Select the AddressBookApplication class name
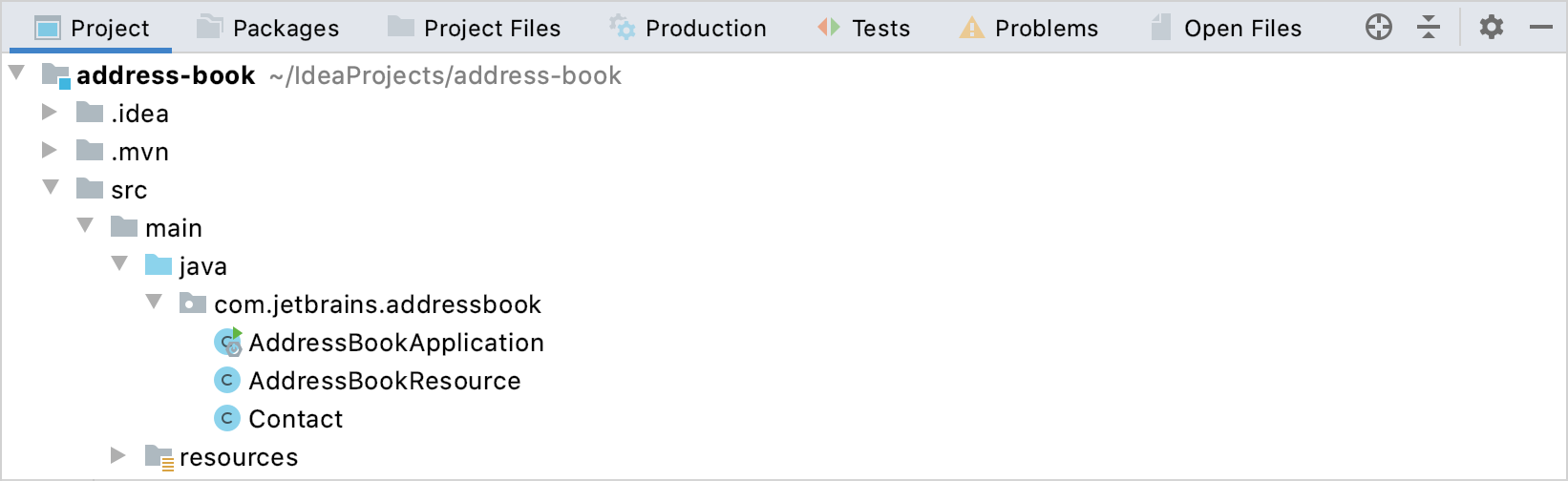 (396, 343)
